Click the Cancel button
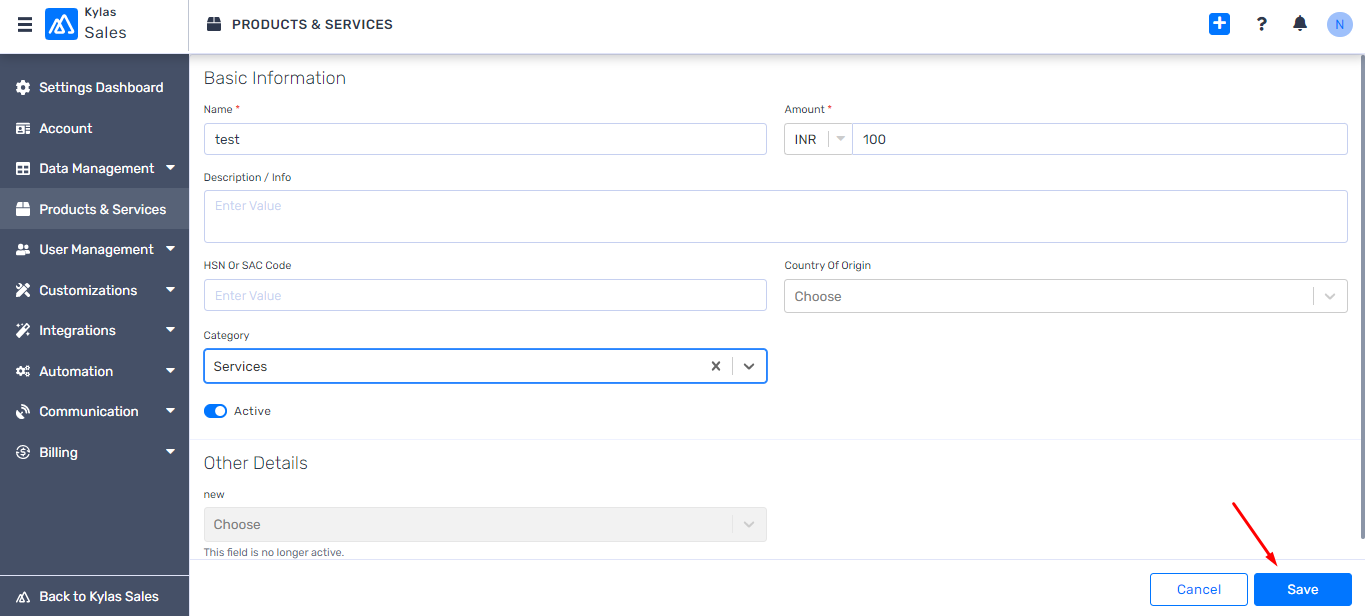The image size is (1365, 616). 1199,589
